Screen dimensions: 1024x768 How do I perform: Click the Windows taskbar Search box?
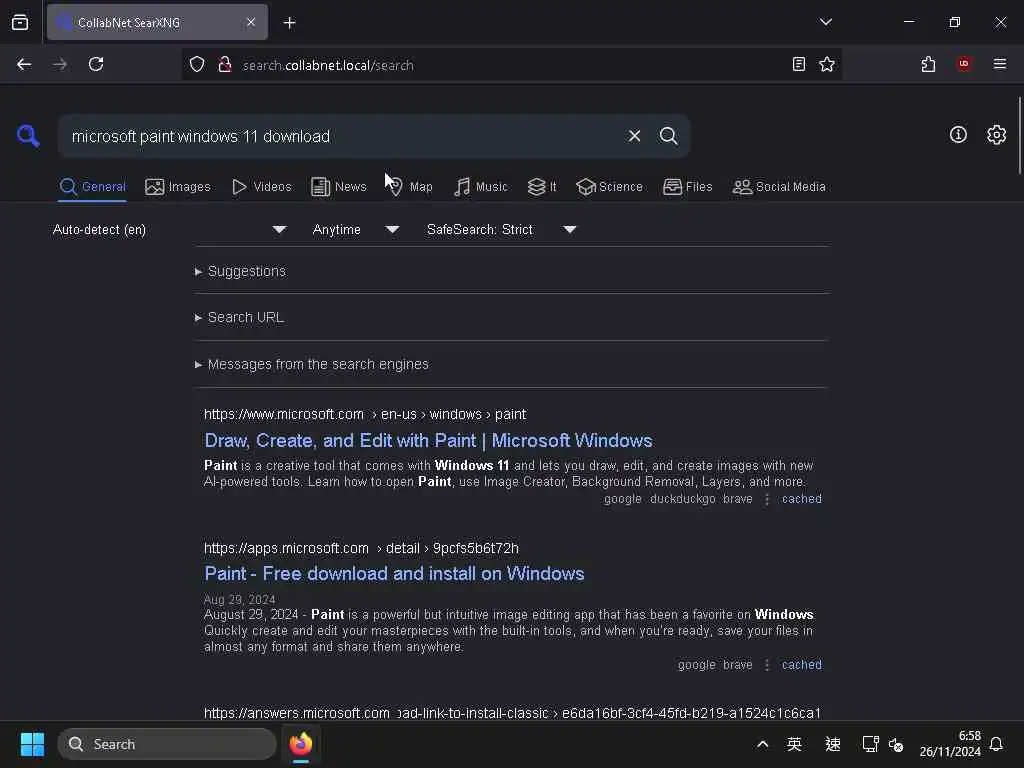click(x=167, y=744)
